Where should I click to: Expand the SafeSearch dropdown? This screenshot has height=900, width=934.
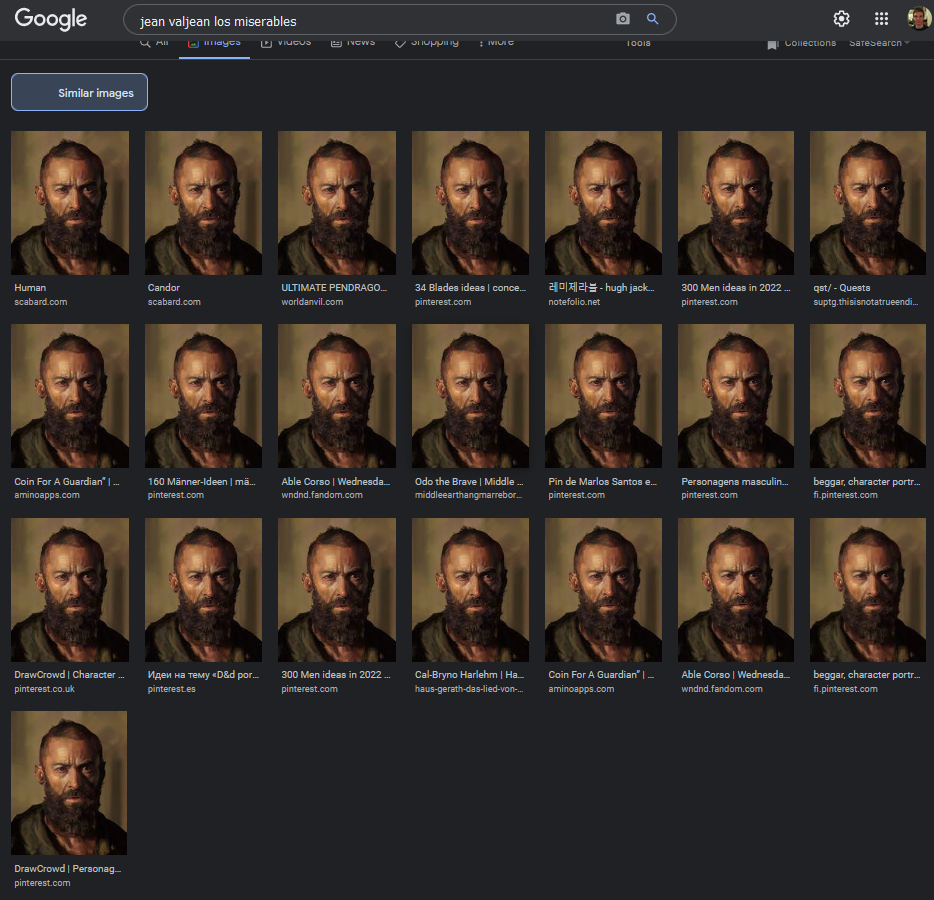pos(879,43)
